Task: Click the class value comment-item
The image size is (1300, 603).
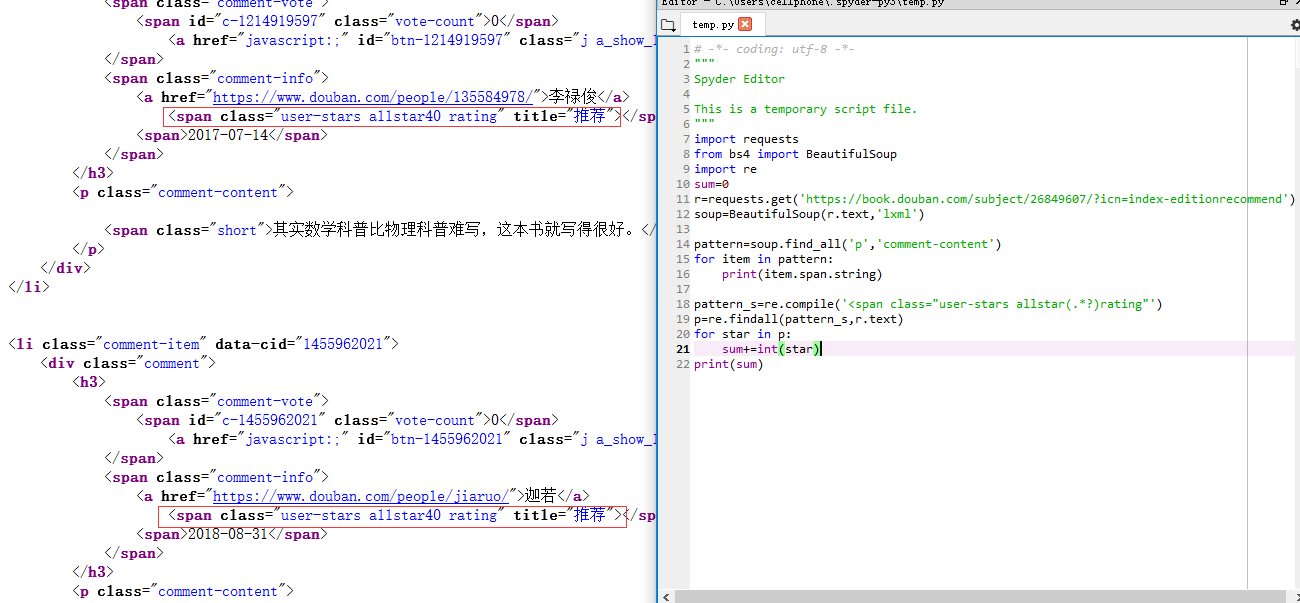Action: pyautogui.click(x=151, y=344)
